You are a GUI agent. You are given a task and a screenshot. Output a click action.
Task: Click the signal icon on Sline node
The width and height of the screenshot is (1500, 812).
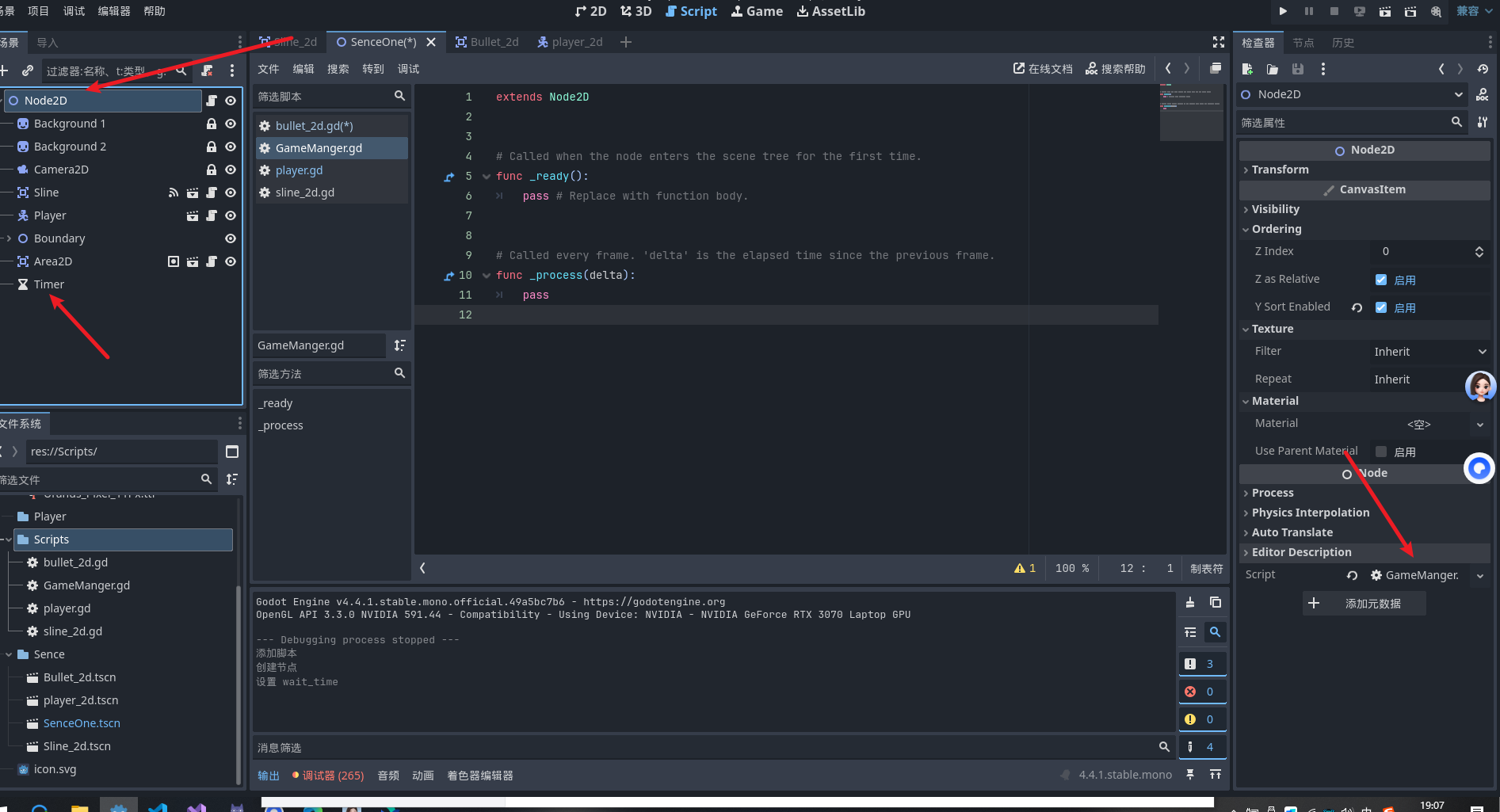pos(174,193)
